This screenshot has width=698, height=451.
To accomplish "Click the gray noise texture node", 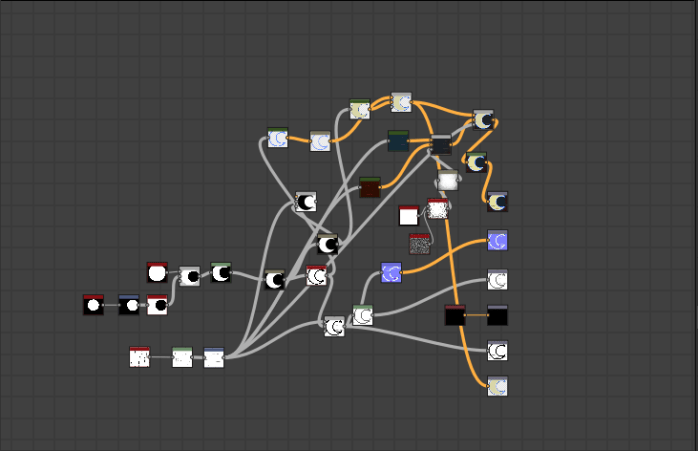I will (420, 243).
